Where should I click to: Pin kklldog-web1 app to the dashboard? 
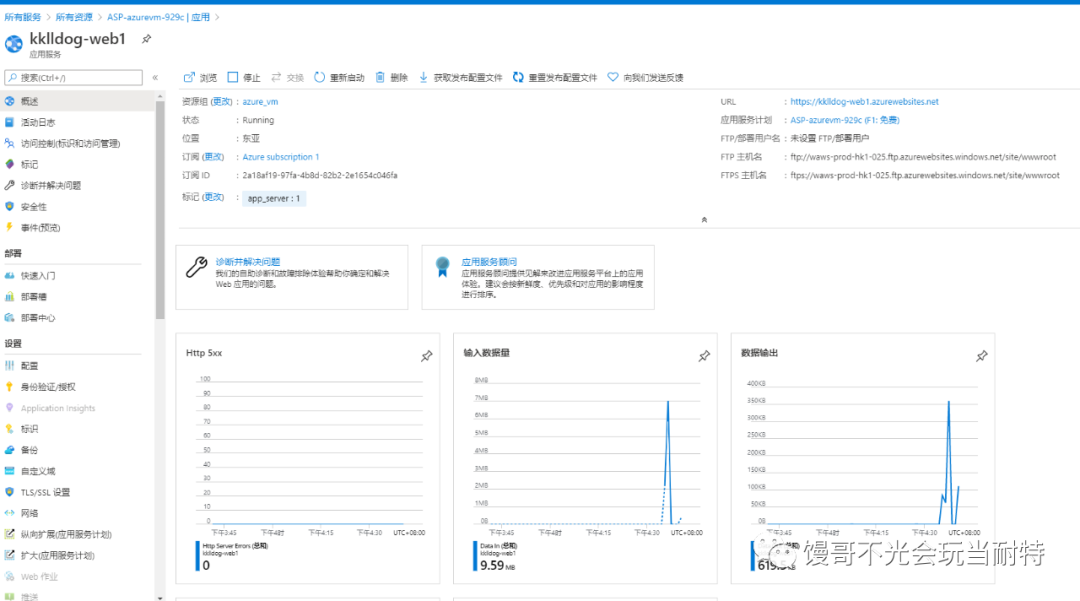(x=146, y=39)
